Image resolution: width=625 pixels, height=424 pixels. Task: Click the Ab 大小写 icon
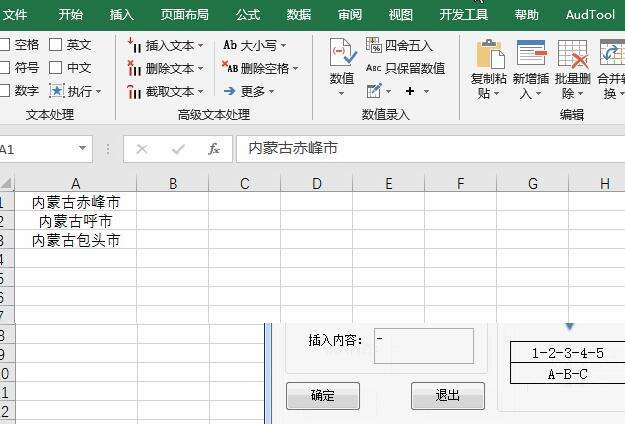point(230,45)
